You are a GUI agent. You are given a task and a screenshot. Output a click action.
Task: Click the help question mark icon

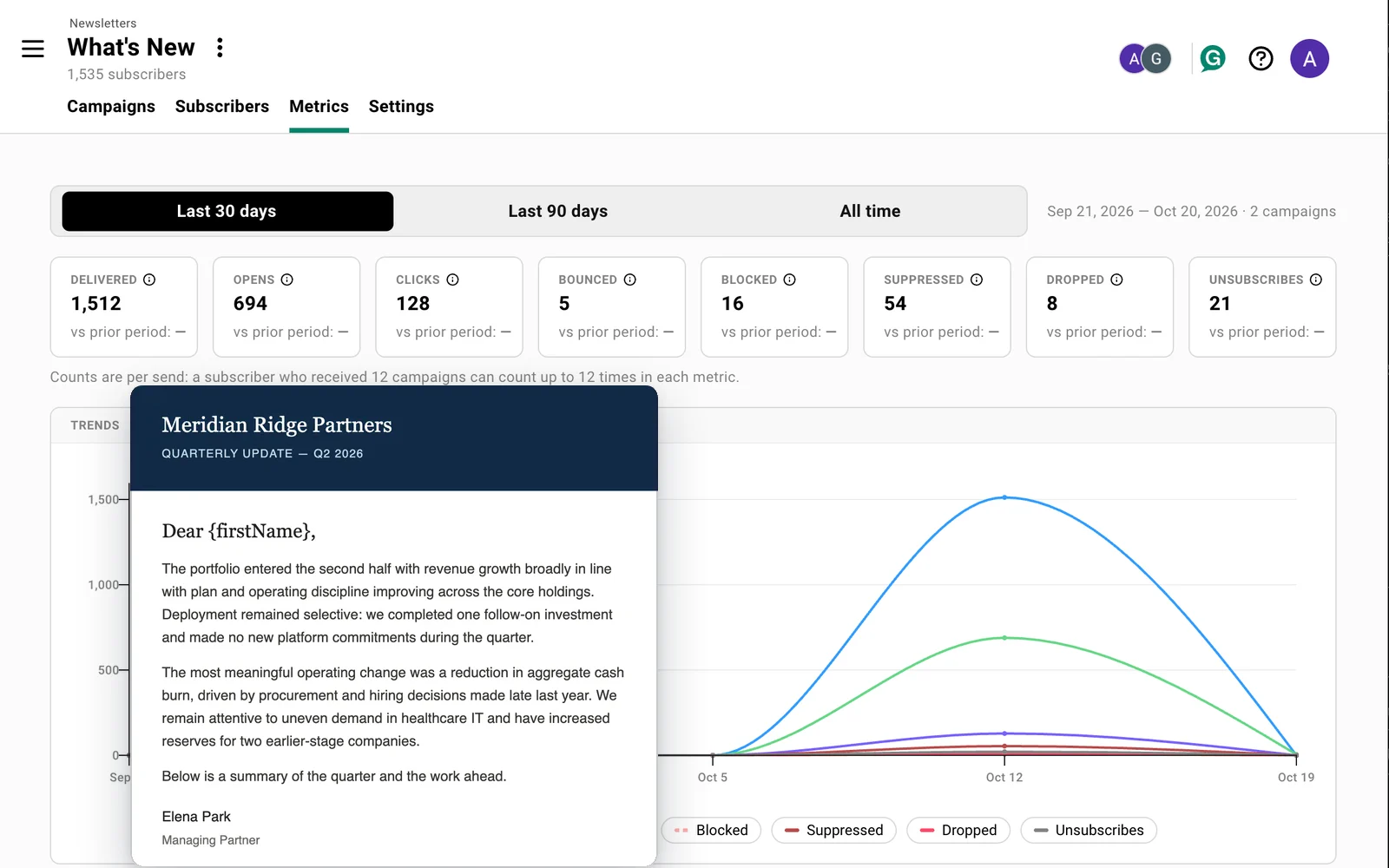1261,58
